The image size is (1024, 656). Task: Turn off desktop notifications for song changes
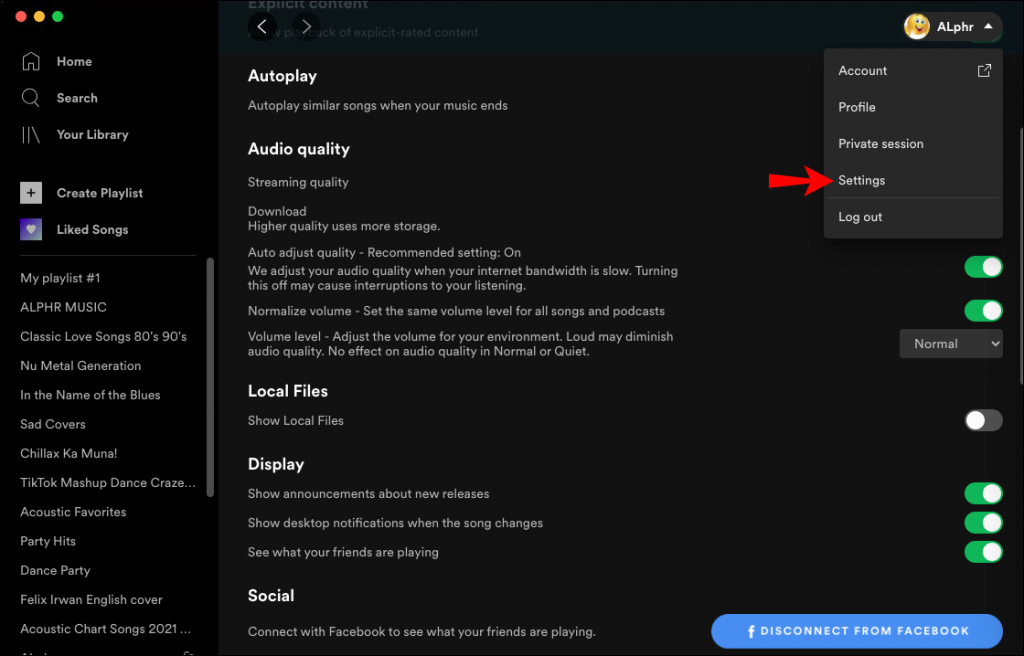tap(984, 522)
